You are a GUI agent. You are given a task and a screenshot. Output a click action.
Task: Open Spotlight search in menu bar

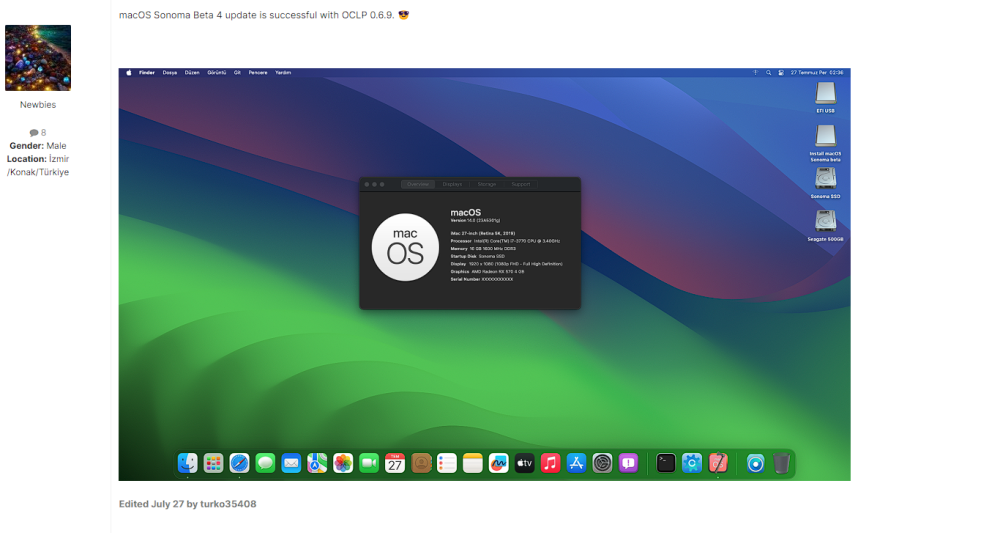768,73
